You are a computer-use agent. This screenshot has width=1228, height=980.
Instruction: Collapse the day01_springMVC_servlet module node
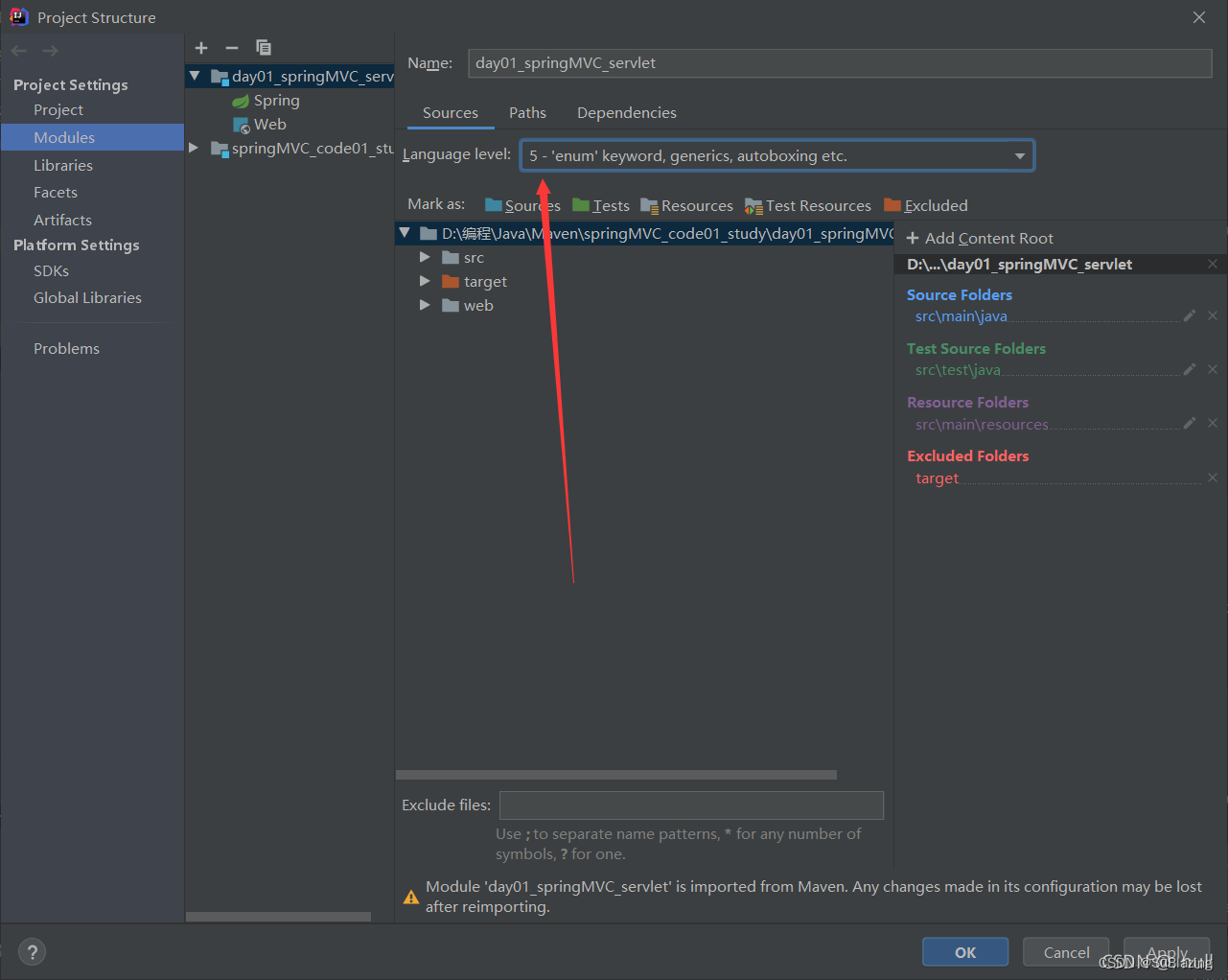click(x=195, y=76)
